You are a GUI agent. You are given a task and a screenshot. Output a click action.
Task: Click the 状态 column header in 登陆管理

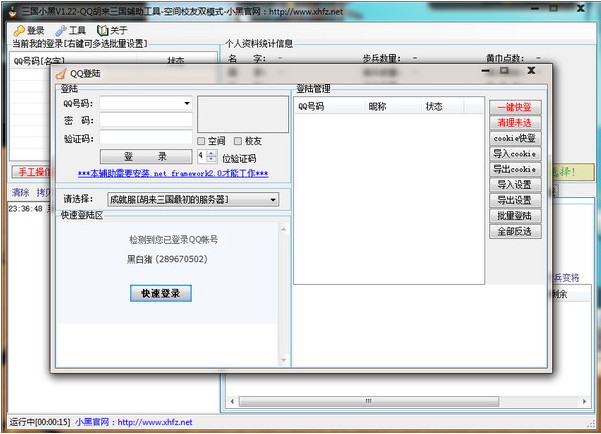point(443,106)
